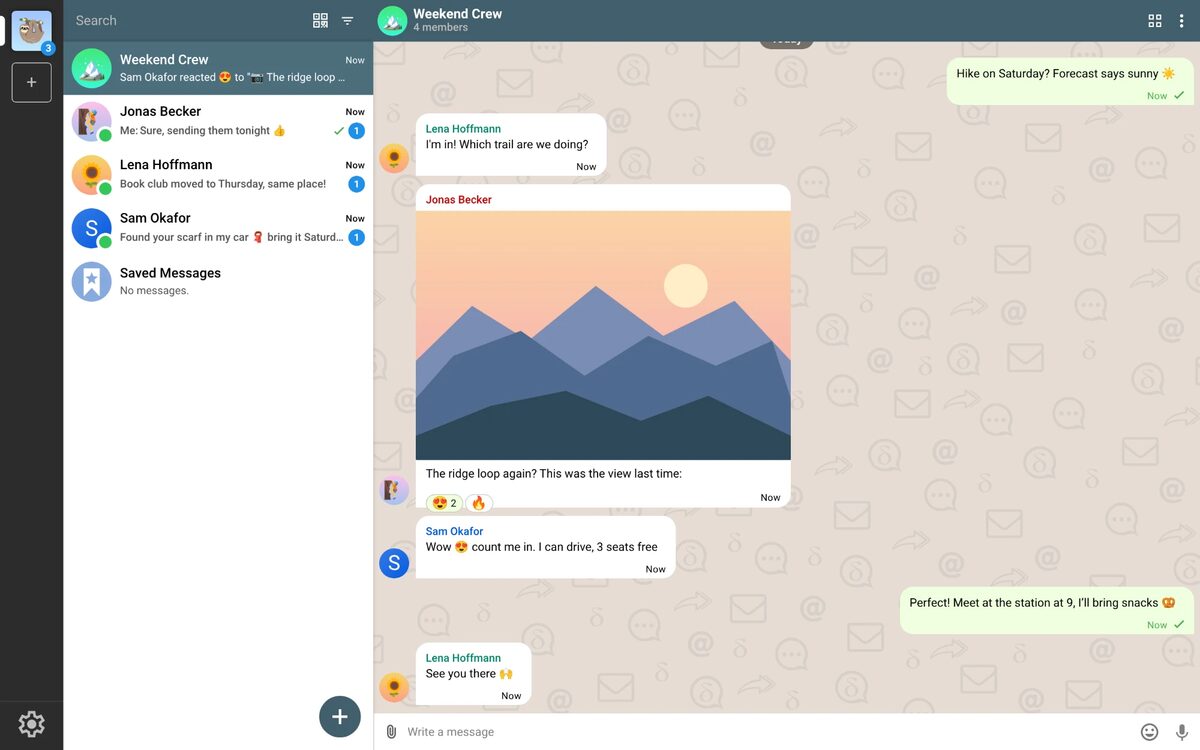The width and height of the screenshot is (1200, 750).
Task: Click Lena Hoffmann name above "See you there"
Action: (x=463, y=658)
